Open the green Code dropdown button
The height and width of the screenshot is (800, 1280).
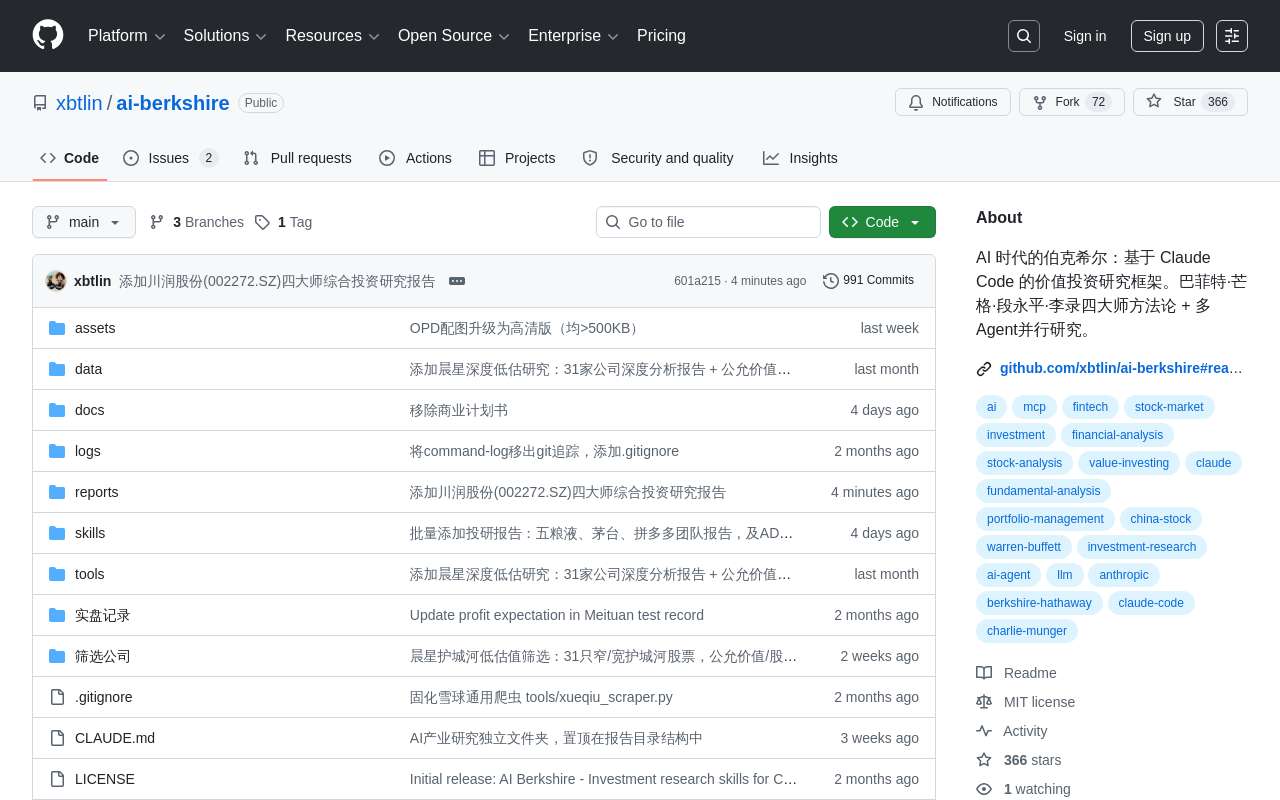[x=882, y=222]
